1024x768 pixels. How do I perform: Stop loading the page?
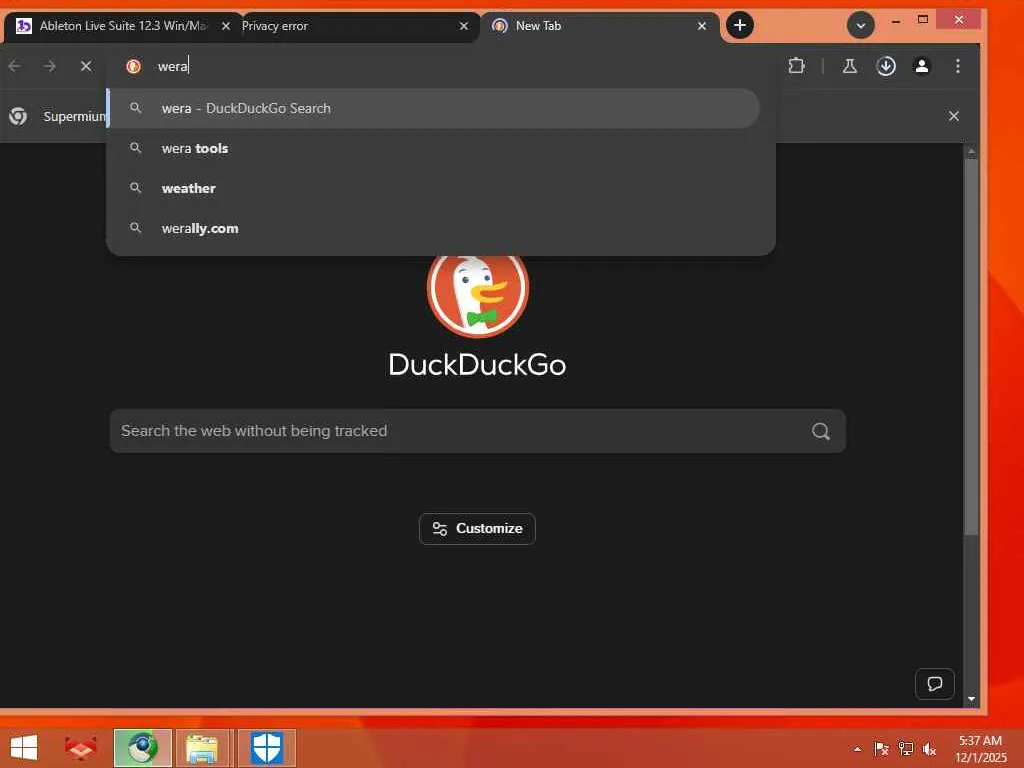point(86,66)
